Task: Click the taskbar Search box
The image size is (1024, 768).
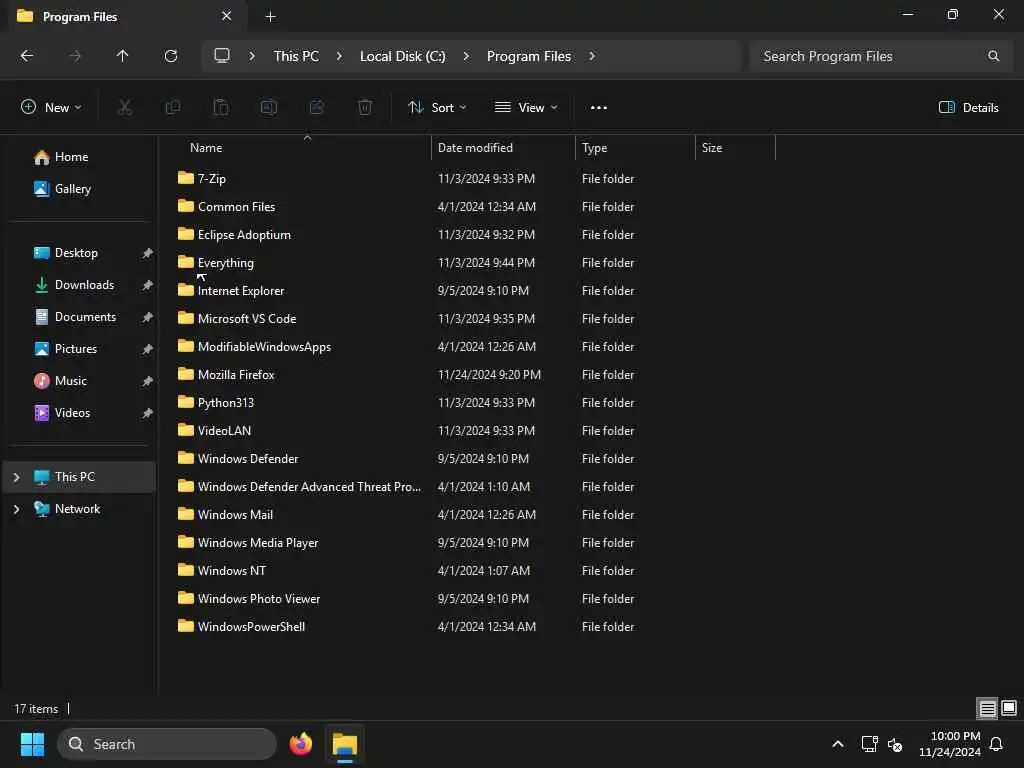Action: pyautogui.click(x=167, y=744)
